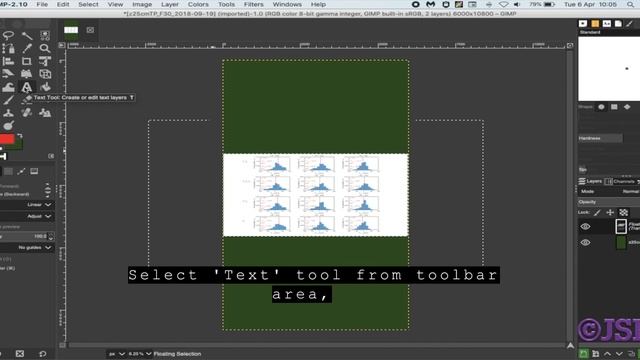Select the By Color Select tool
The height and width of the screenshot is (360, 640).
click(x=45, y=36)
